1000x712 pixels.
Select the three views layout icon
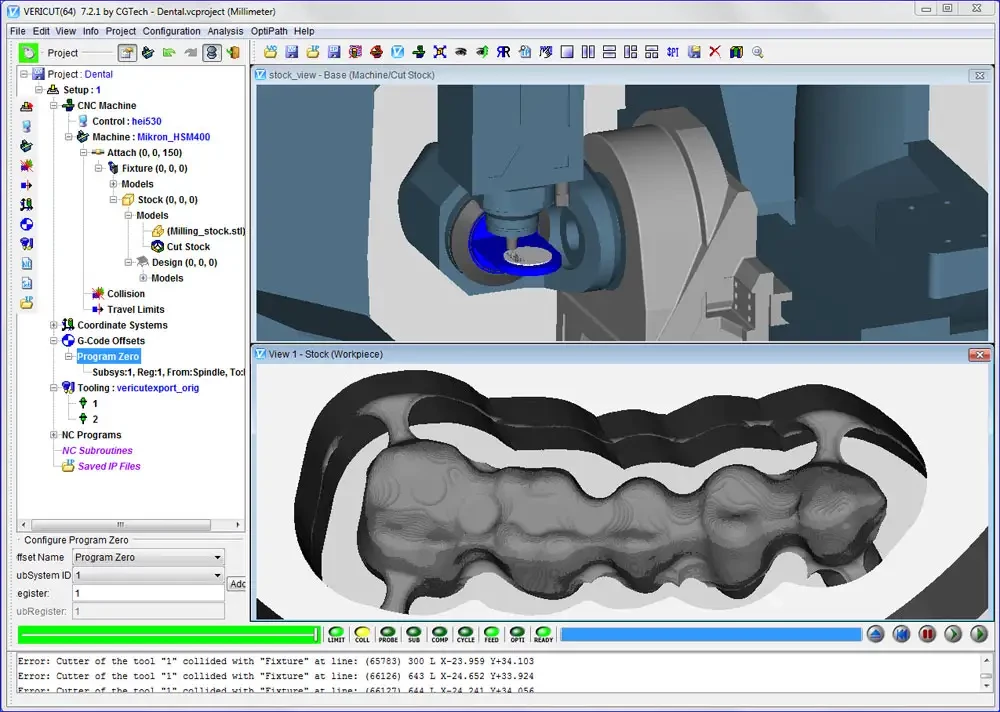point(630,52)
